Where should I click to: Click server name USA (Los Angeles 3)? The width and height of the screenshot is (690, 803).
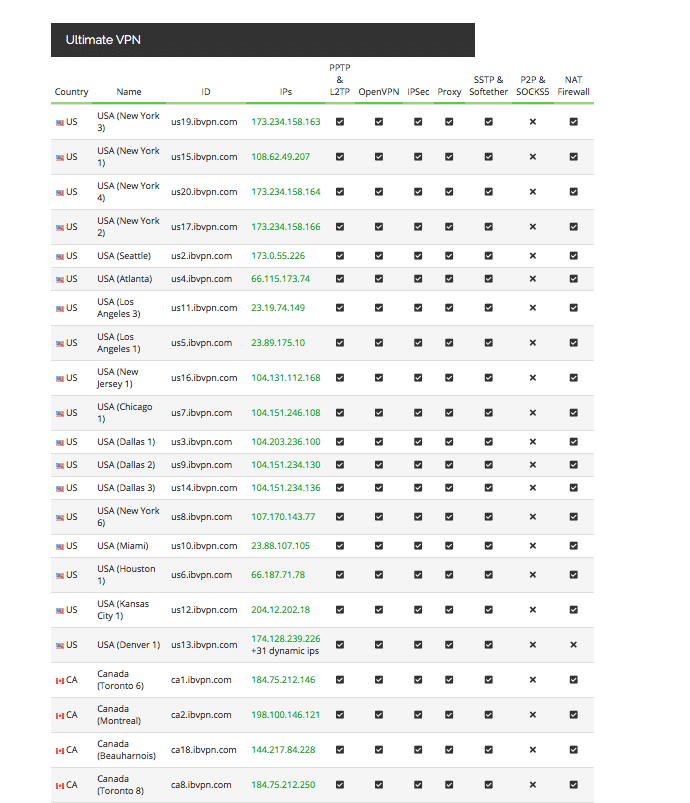coord(119,308)
